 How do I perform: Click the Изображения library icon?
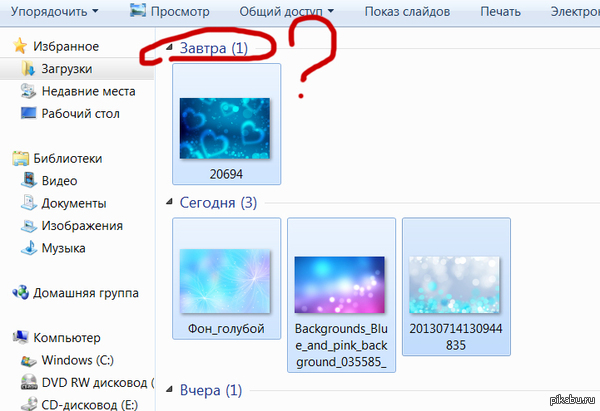28,226
